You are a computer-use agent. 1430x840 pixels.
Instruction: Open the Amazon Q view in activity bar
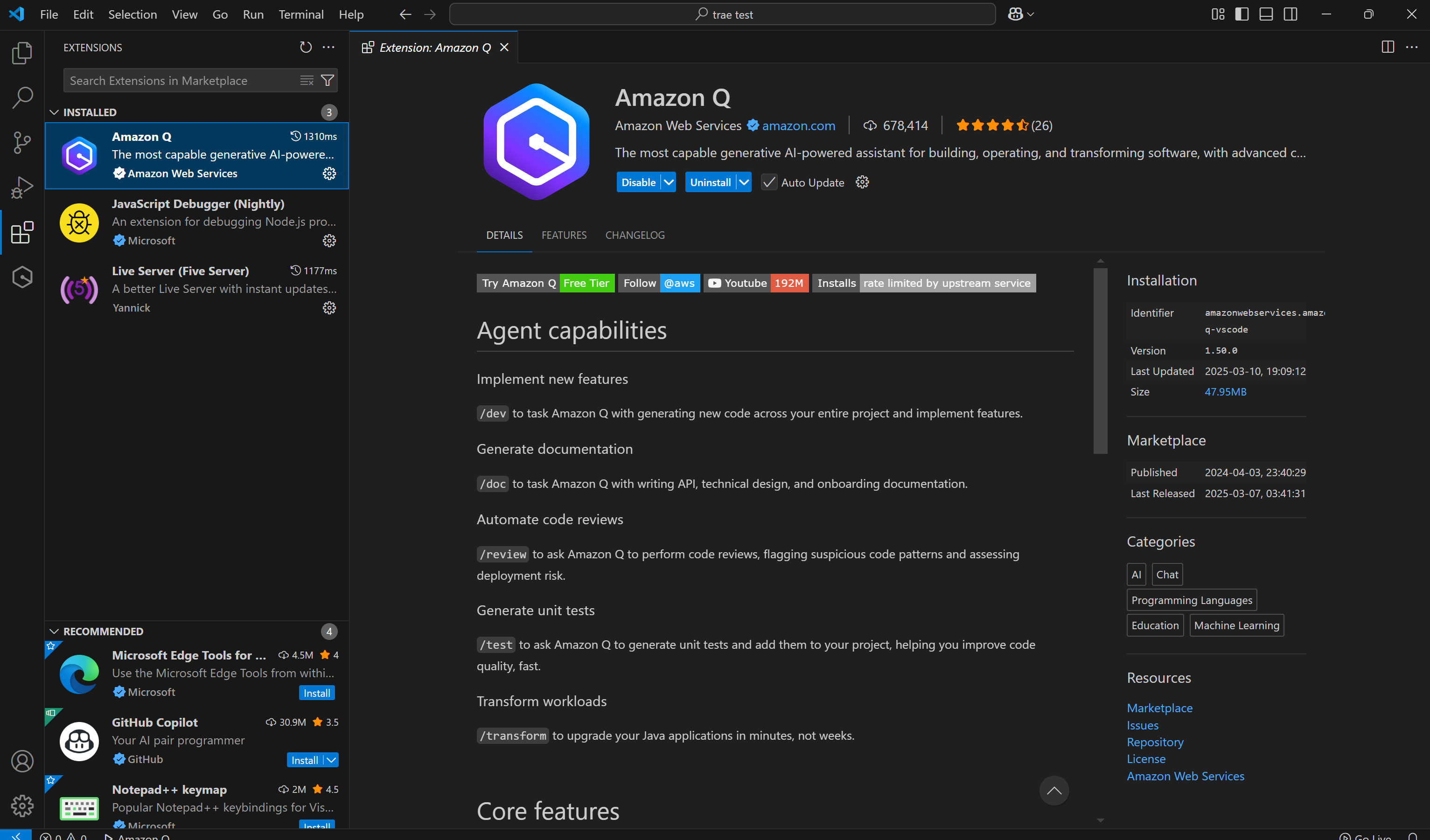click(x=22, y=277)
